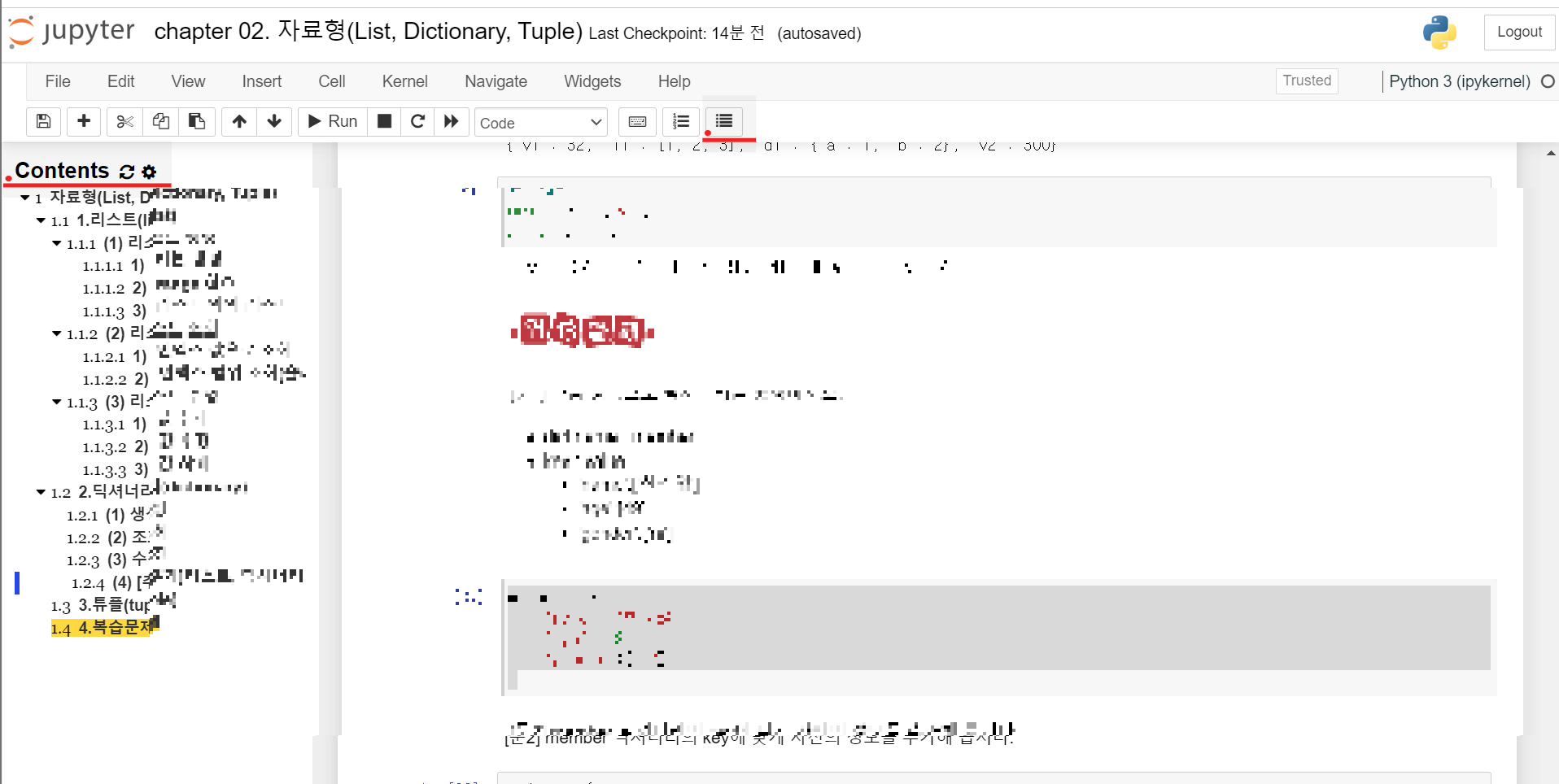Open the Widgets menu

[x=592, y=81]
